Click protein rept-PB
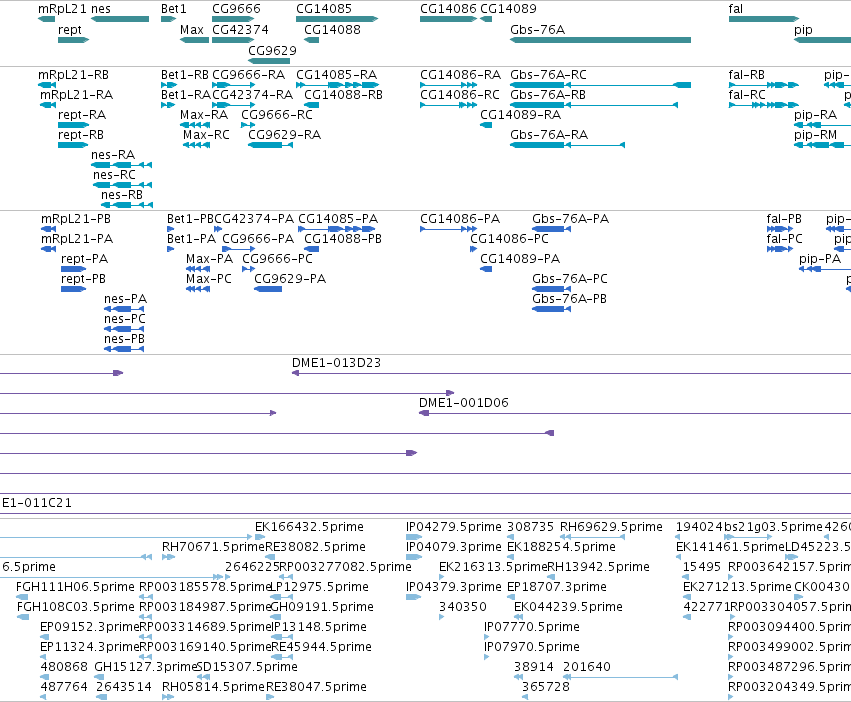 pos(83,279)
